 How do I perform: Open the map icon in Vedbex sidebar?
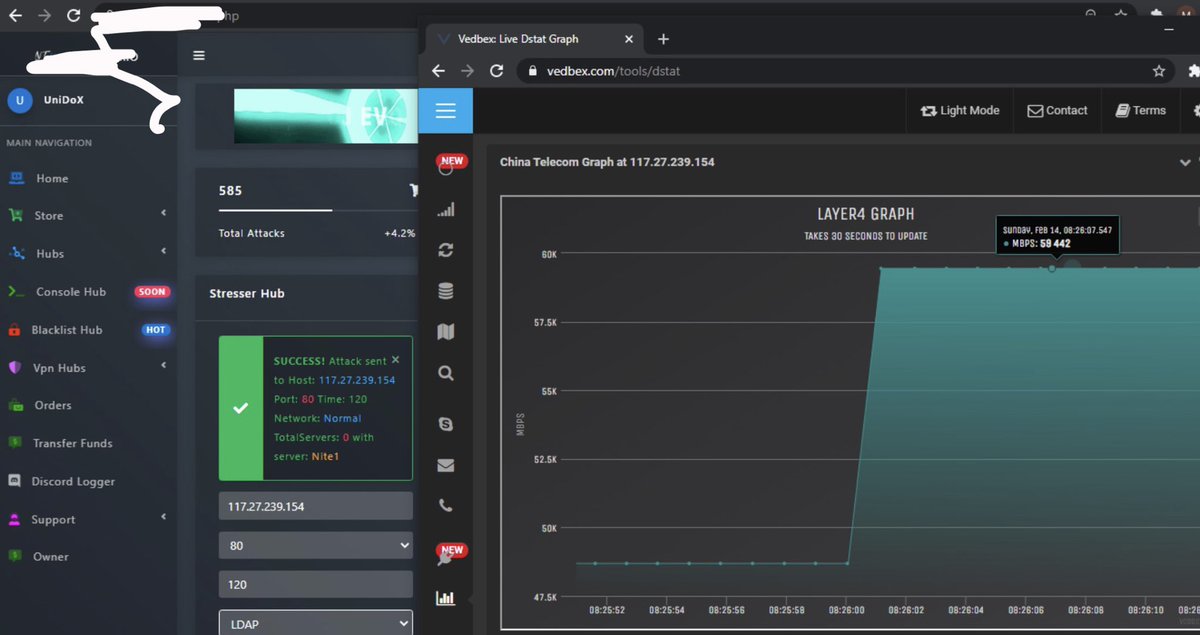tap(446, 332)
